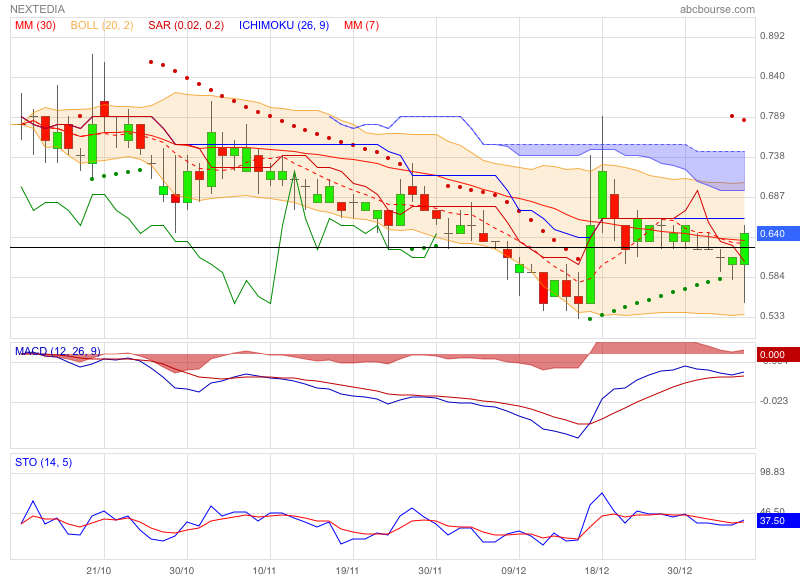Select the 0.738 price axis value
The height and width of the screenshot is (580, 800).
[x=772, y=156]
